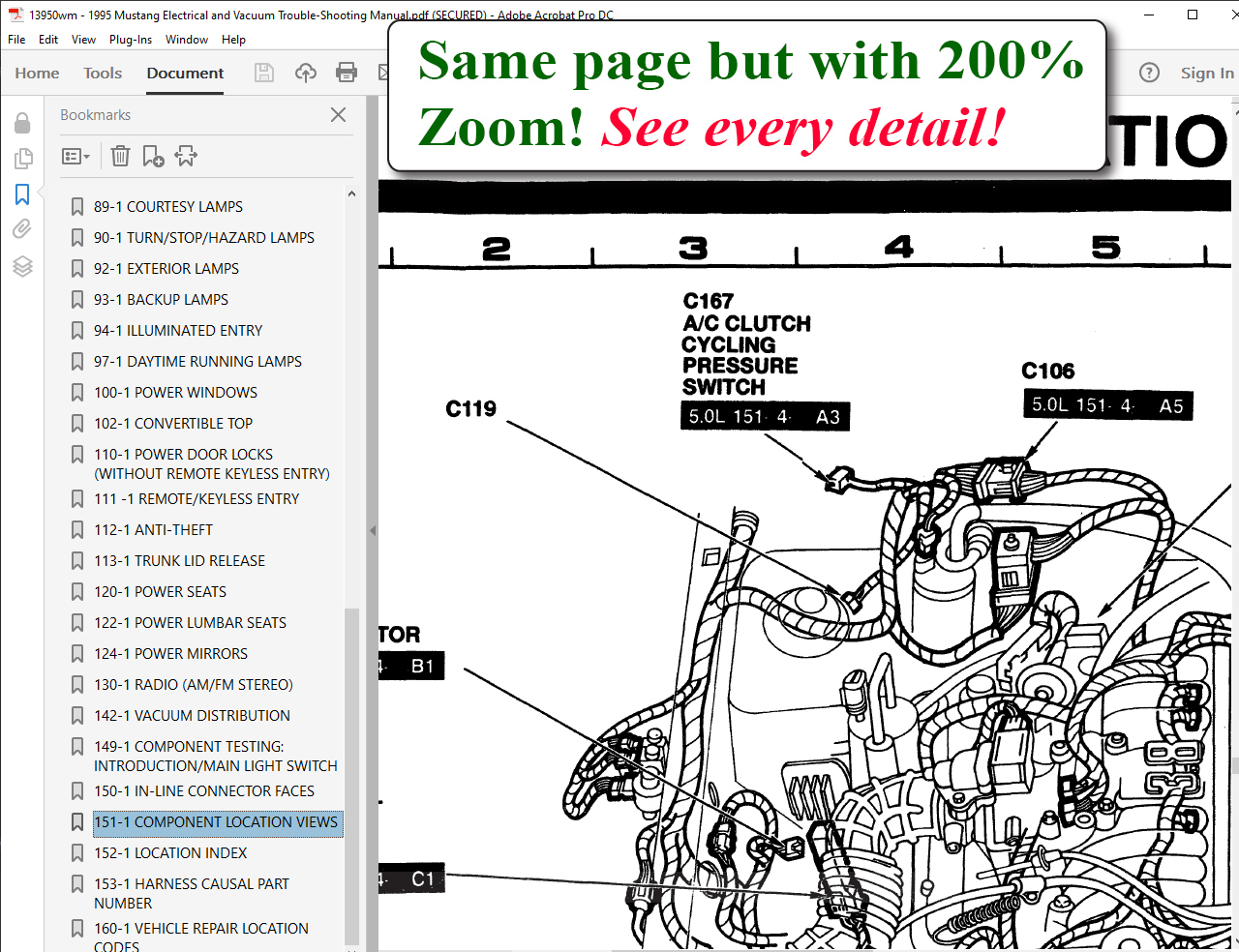1239x952 pixels.
Task: Click the C167 A/C CLUTCH label in diagram
Action: point(746,343)
